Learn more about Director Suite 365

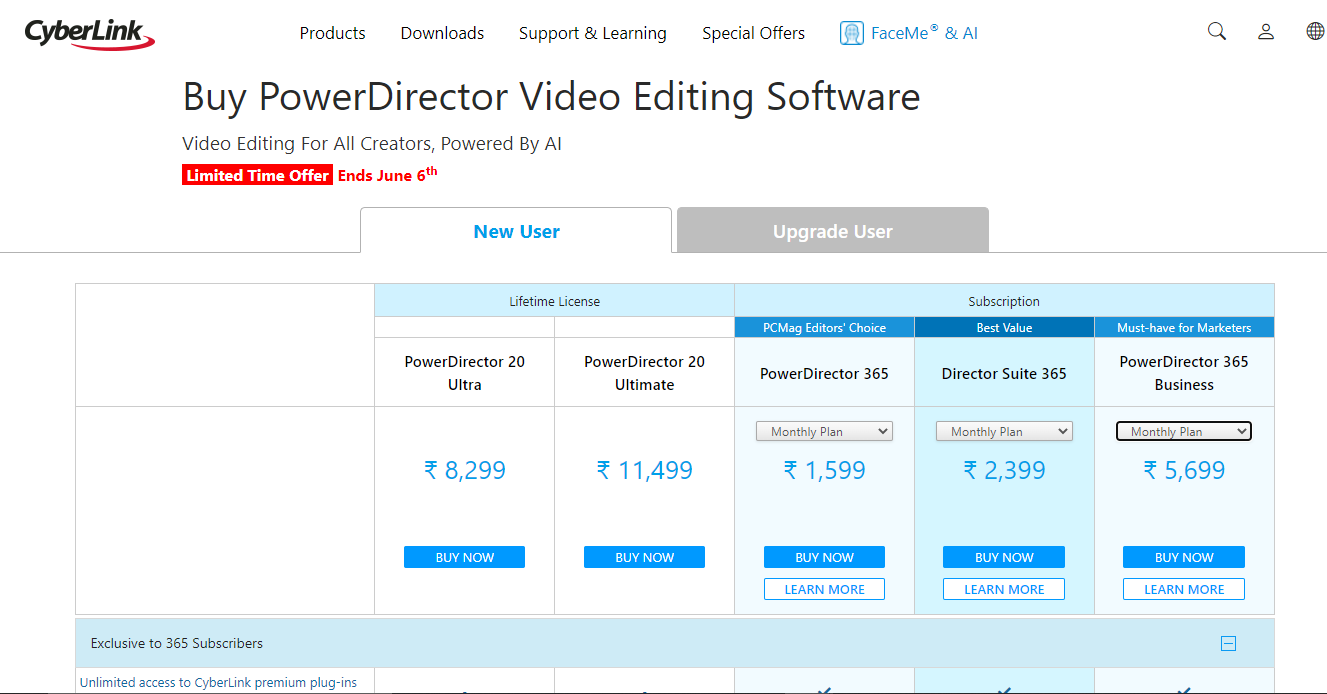(x=1004, y=589)
